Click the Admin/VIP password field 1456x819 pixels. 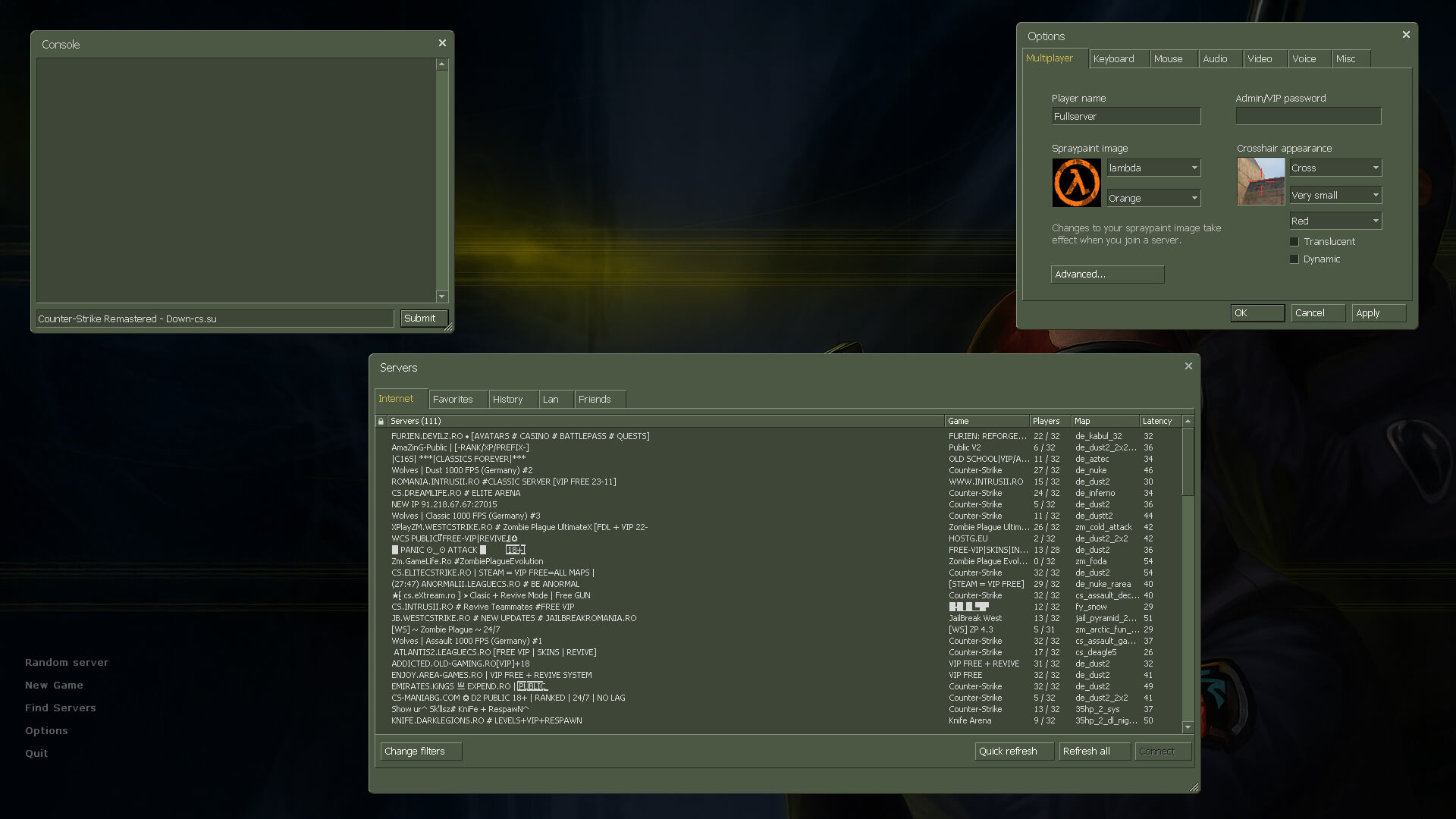click(1308, 116)
